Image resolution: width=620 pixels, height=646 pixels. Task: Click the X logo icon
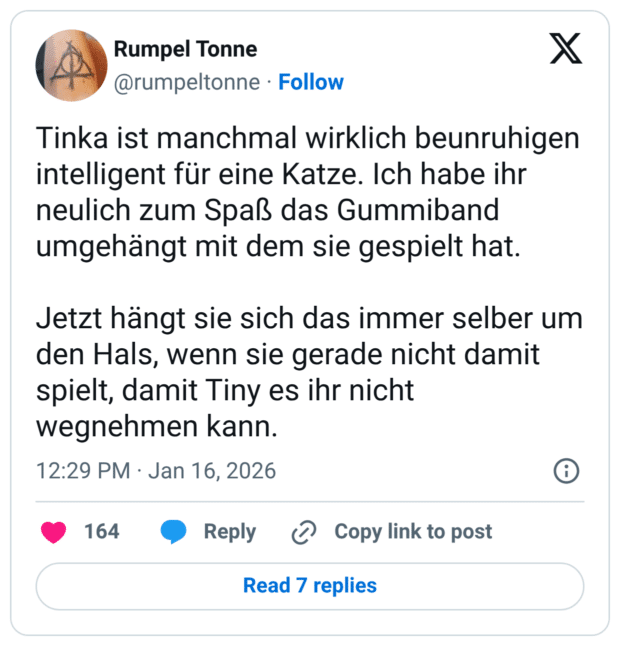[566, 48]
